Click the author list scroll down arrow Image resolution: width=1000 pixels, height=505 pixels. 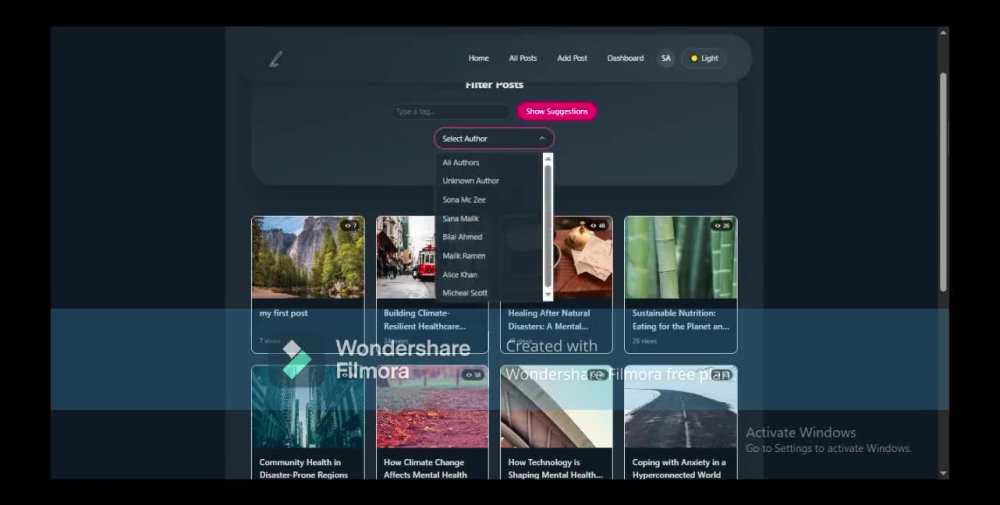click(x=547, y=295)
